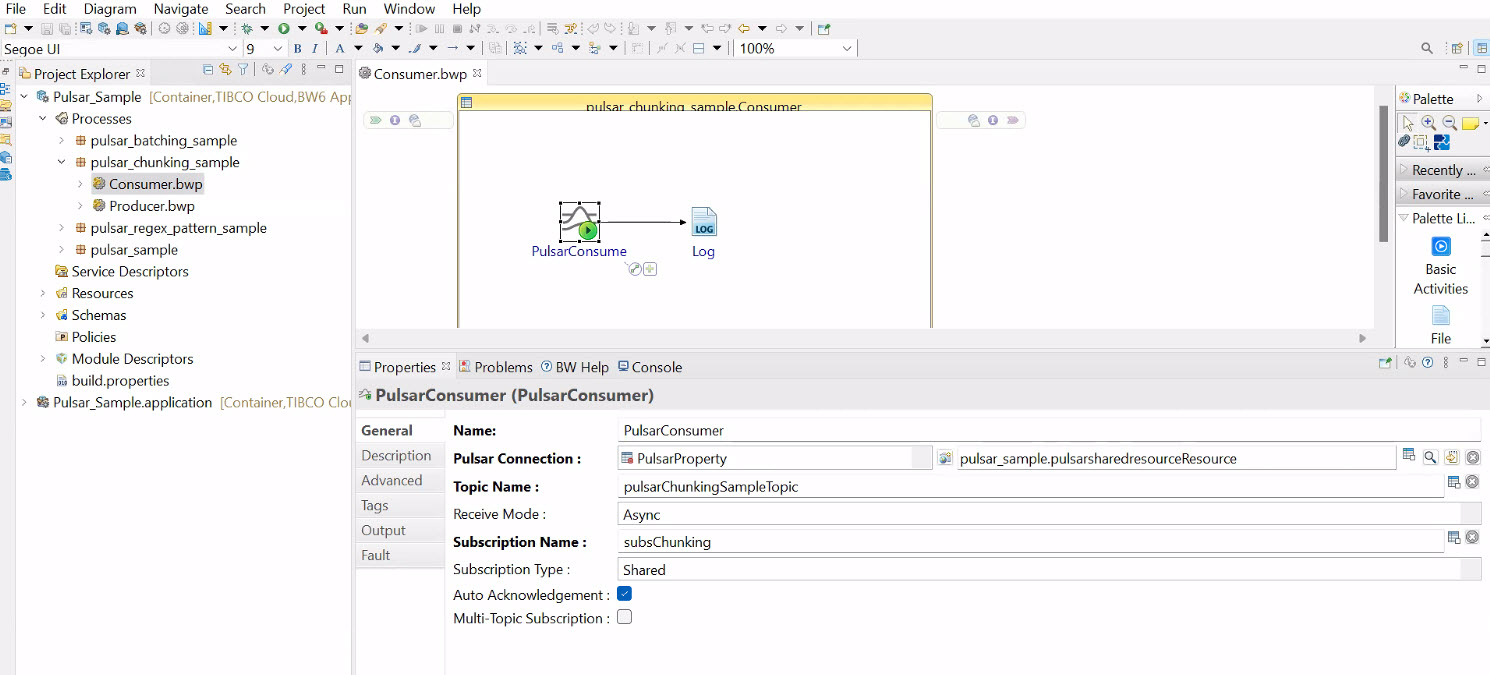Open Producer.bwp in the Project Explorer
Viewport: 1490px width, 675px height.
click(x=151, y=206)
